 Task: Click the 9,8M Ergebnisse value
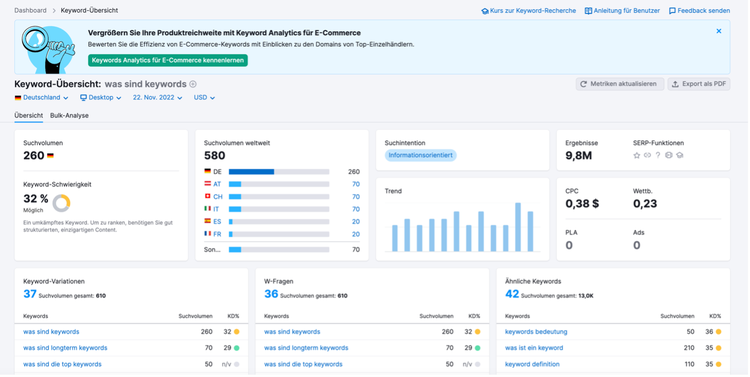coord(578,155)
